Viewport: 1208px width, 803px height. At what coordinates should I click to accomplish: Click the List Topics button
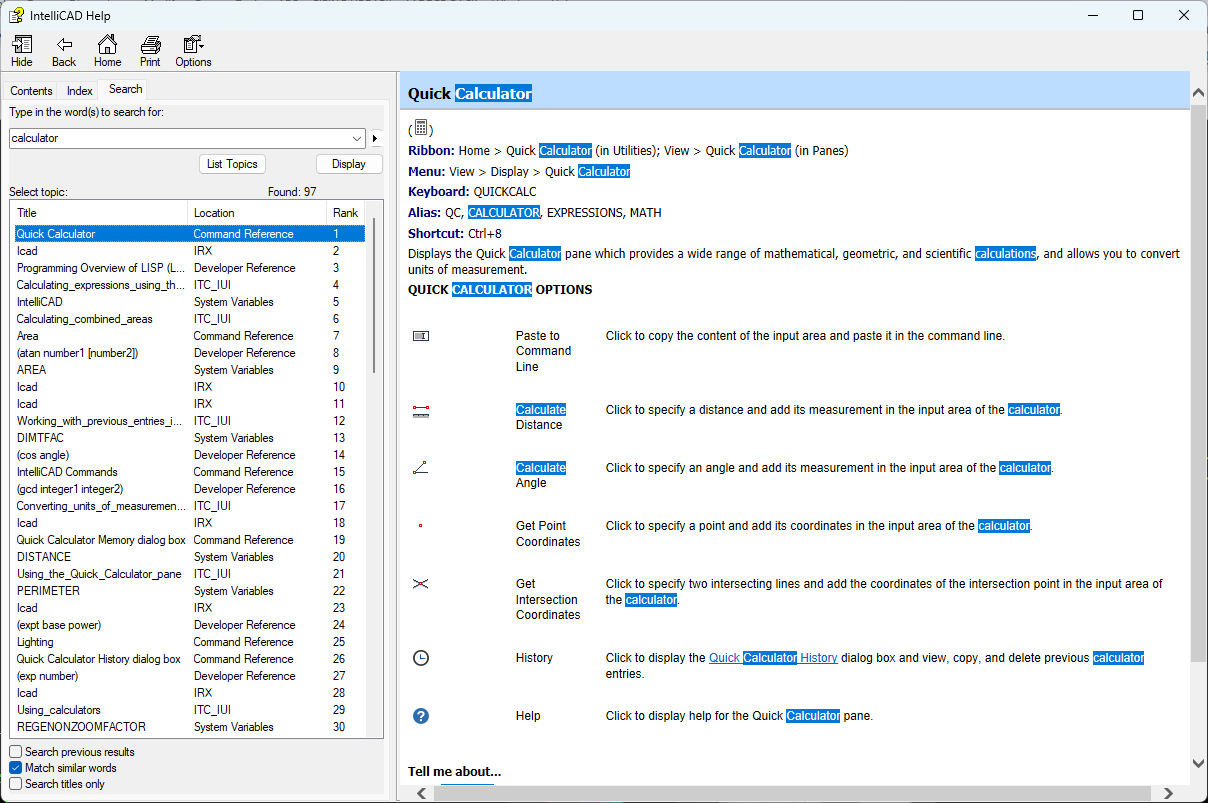232,164
